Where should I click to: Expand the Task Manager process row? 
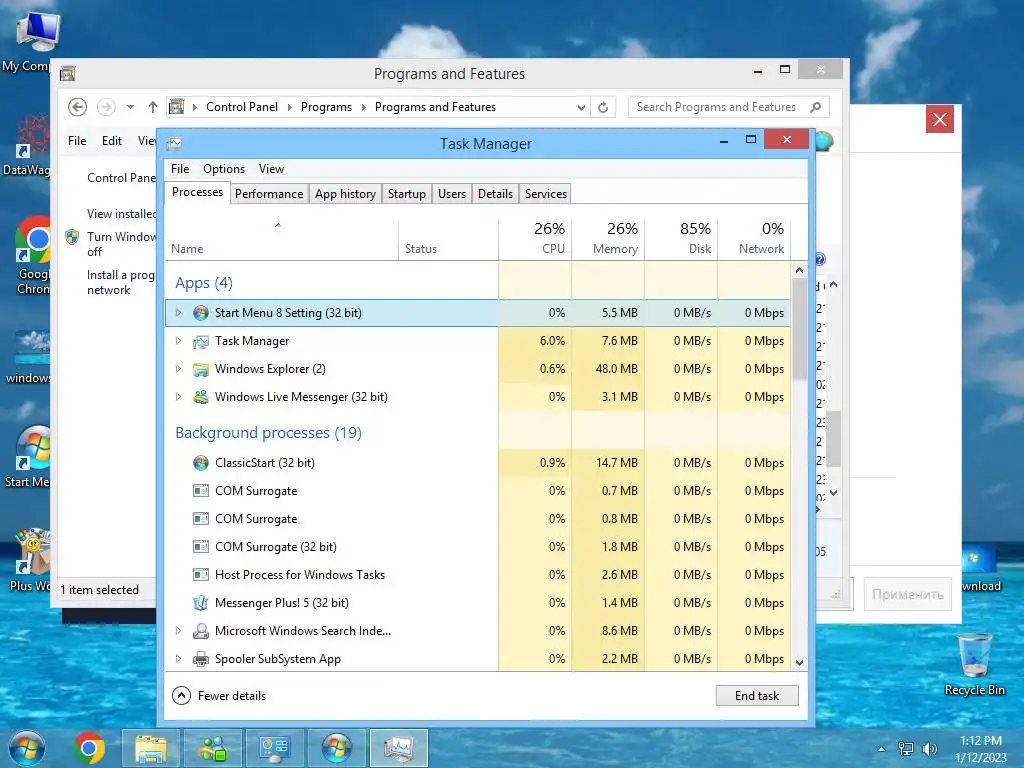[178, 341]
